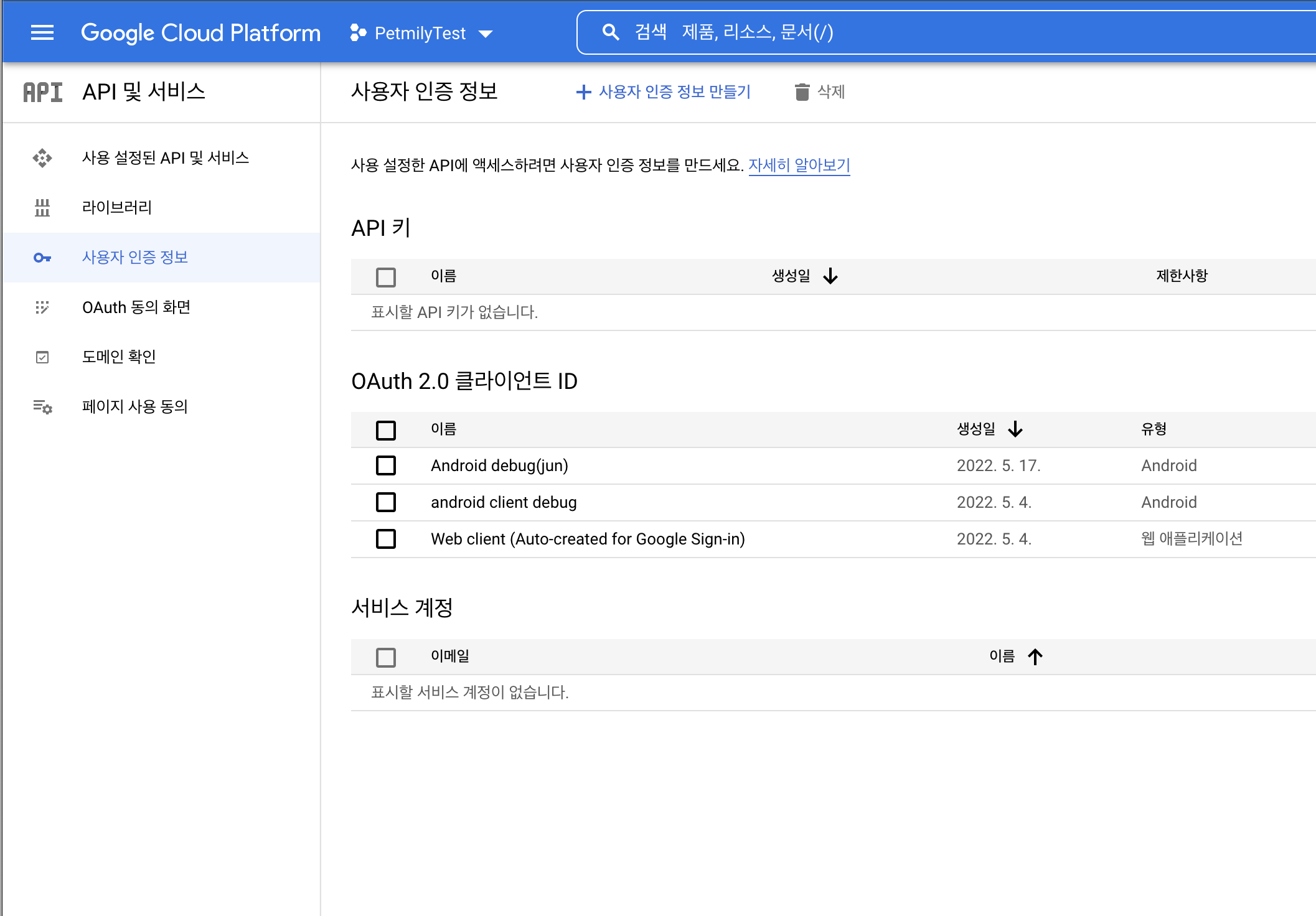1316x916 pixels.
Task: Check the android client debug row checkbox
Action: pyautogui.click(x=386, y=502)
